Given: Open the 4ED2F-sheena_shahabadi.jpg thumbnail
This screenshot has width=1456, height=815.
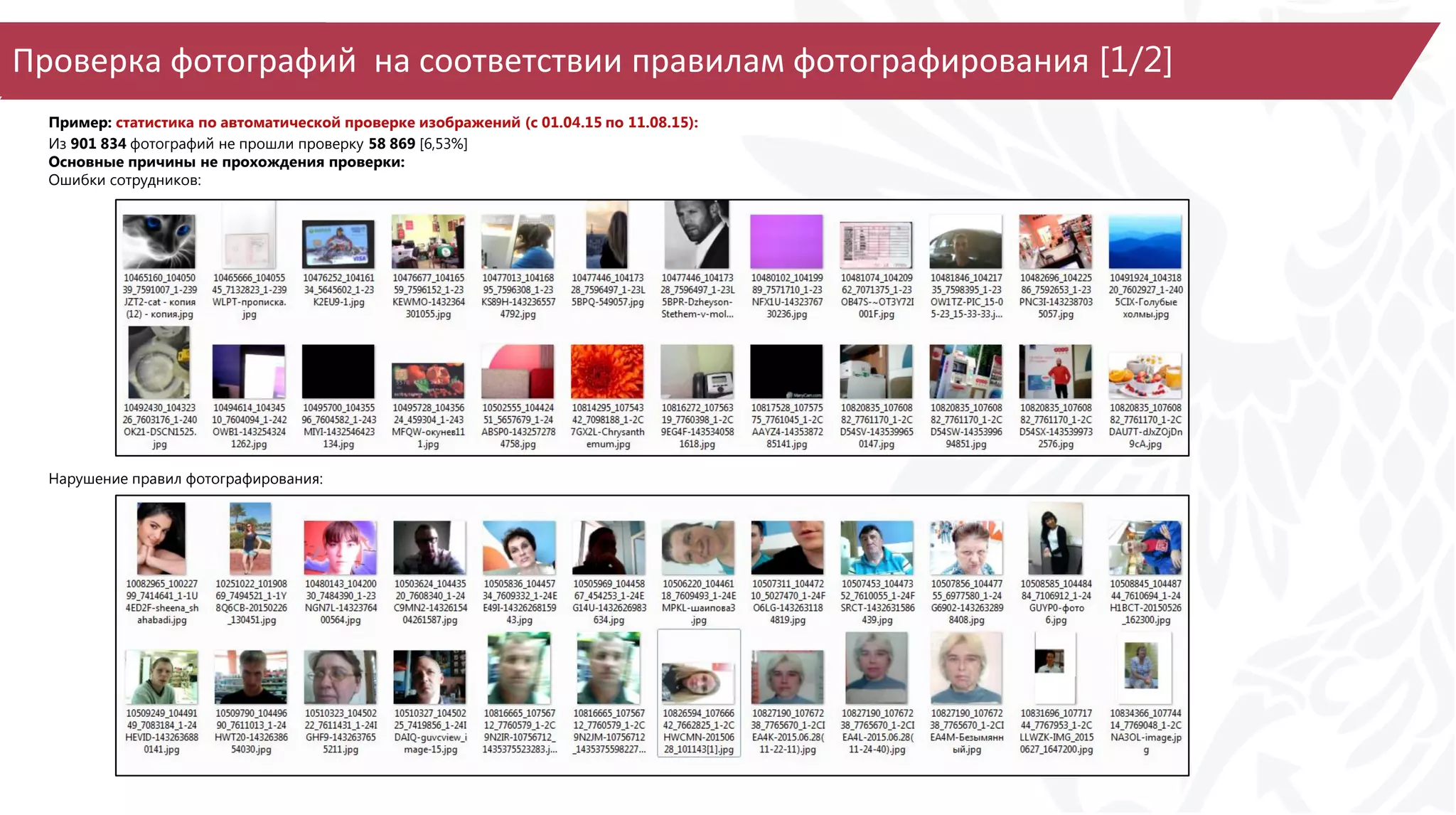Looking at the screenshot, I should (161, 538).
